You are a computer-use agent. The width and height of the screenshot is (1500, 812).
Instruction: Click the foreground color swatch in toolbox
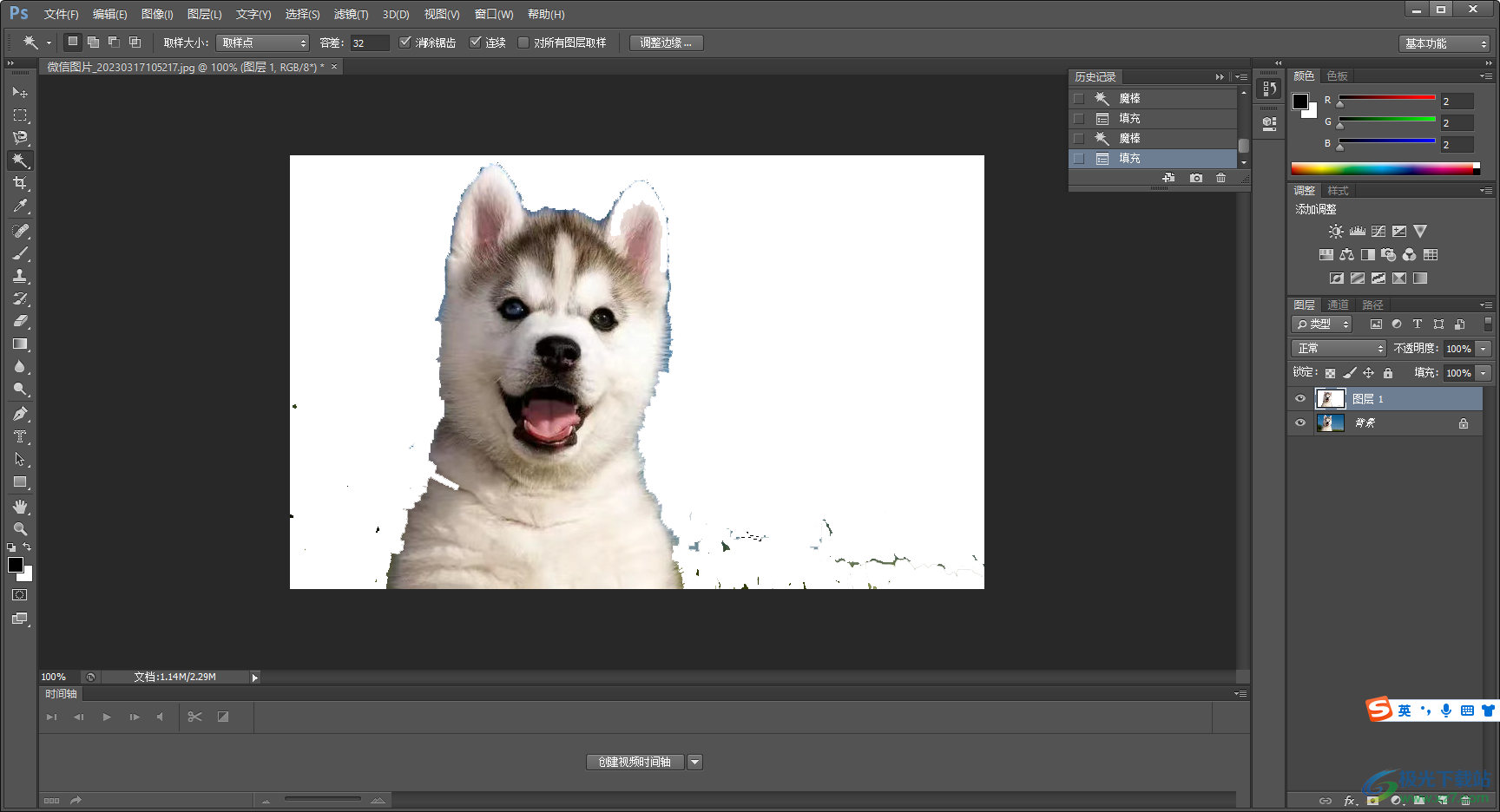[x=16, y=565]
